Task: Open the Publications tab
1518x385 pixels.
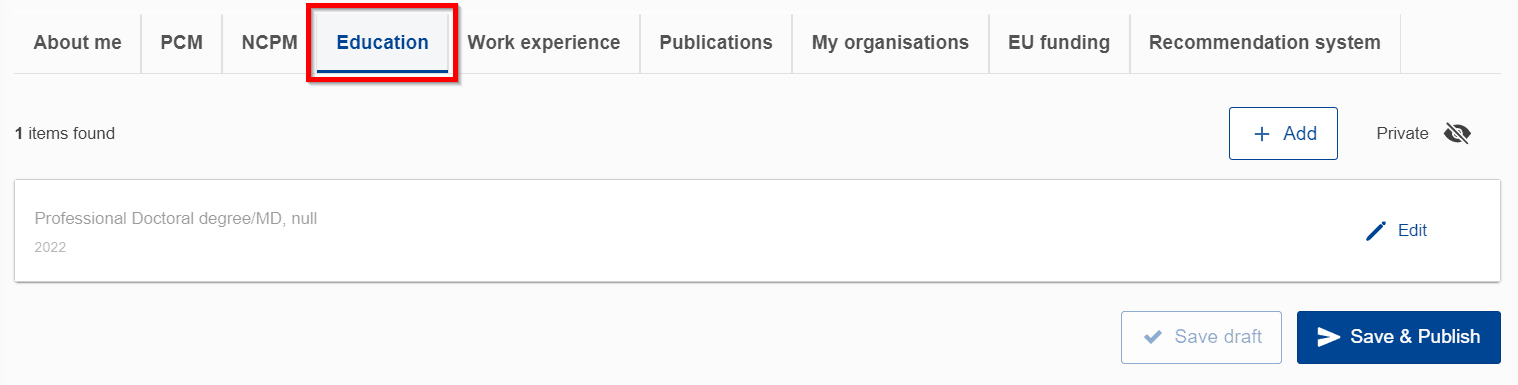Action: (716, 43)
